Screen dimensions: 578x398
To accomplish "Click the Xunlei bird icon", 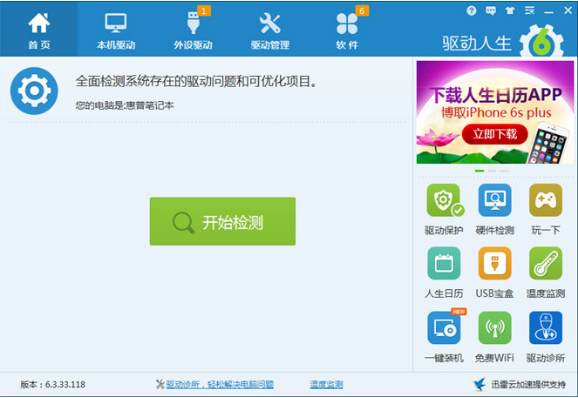I will pyautogui.click(x=480, y=384).
